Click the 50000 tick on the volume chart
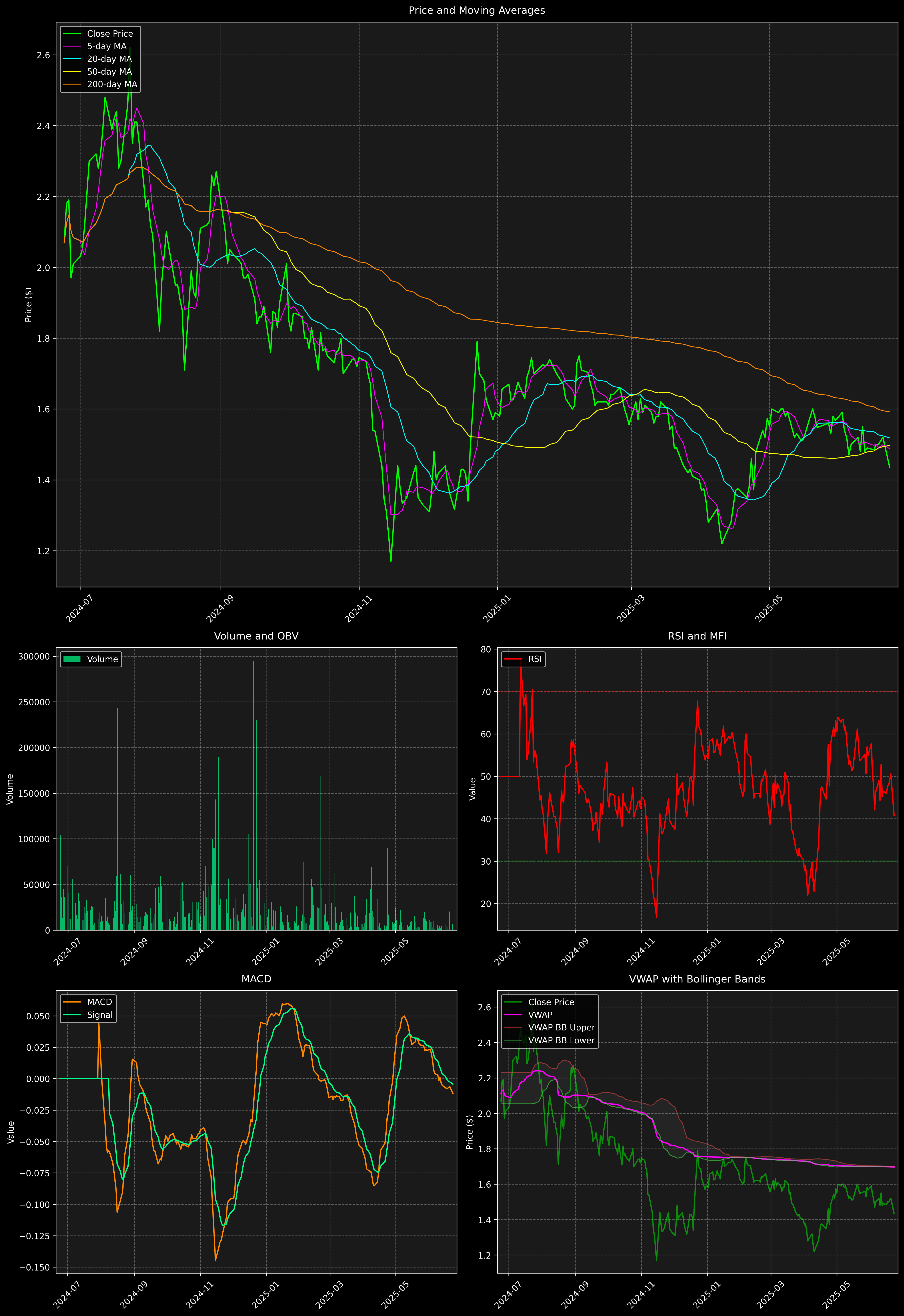This screenshot has height=1316, width=904. 37,884
